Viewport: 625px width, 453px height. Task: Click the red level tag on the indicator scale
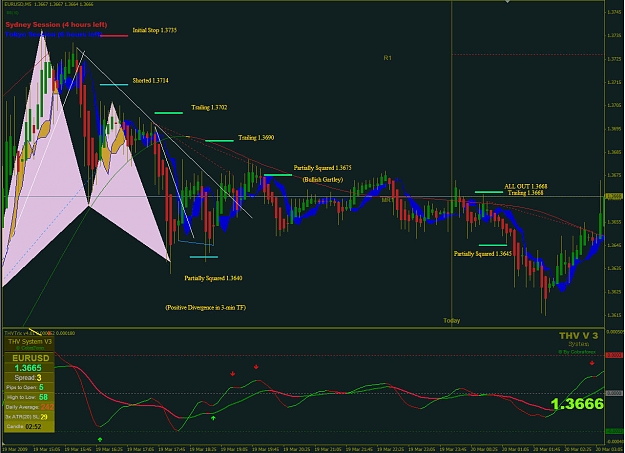click(614, 355)
